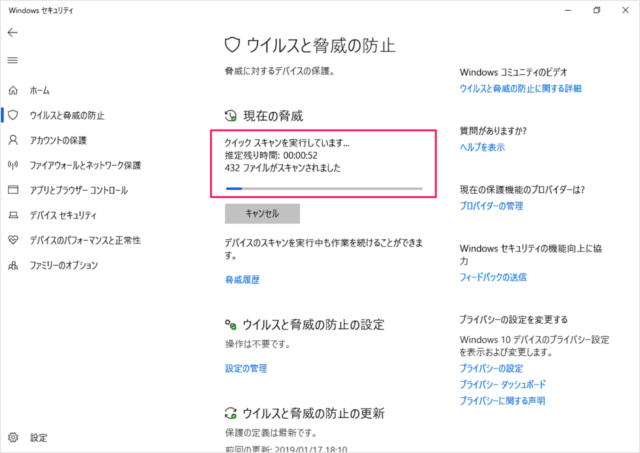Click the family options people icon
Viewport: 640px width, 453px height.
(x=13, y=265)
